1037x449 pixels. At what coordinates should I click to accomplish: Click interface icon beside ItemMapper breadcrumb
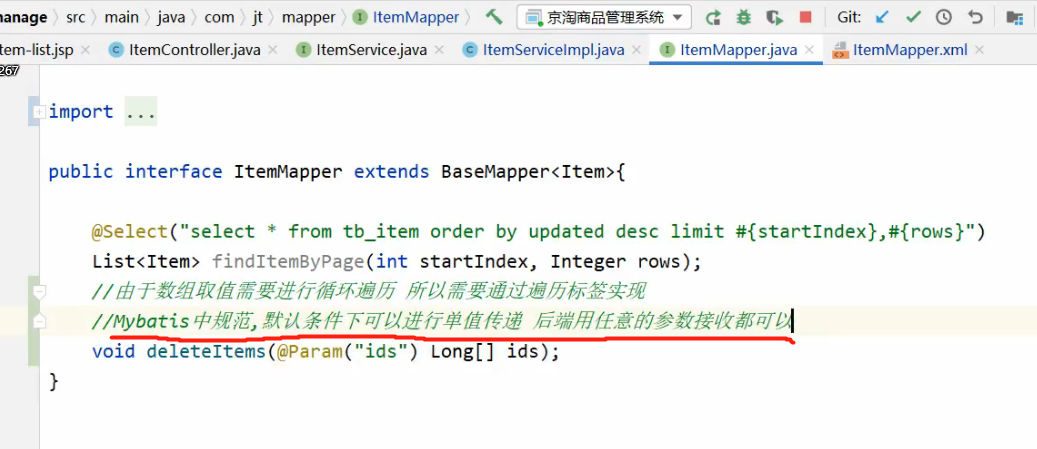click(x=360, y=18)
